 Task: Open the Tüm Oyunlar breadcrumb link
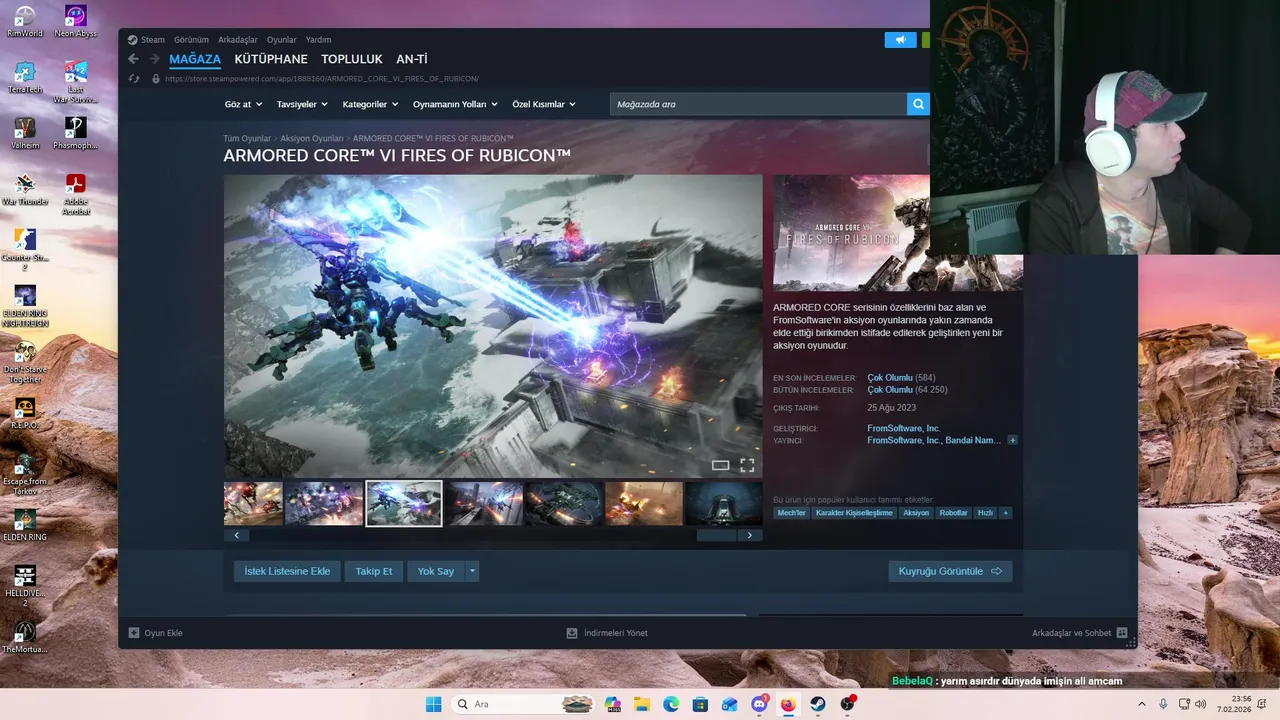247,138
